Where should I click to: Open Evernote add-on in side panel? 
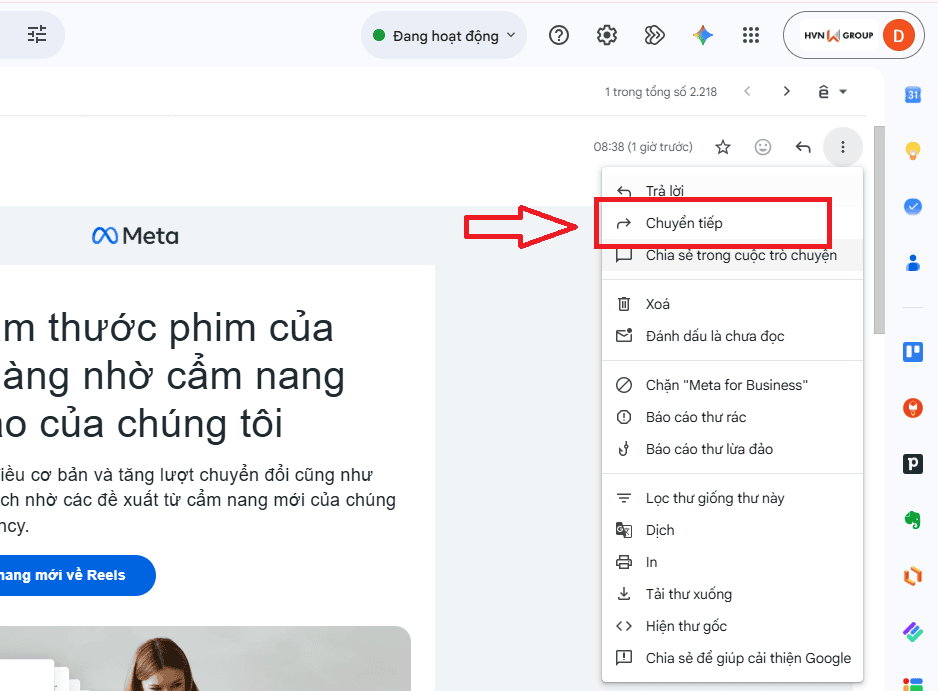pos(913,520)
